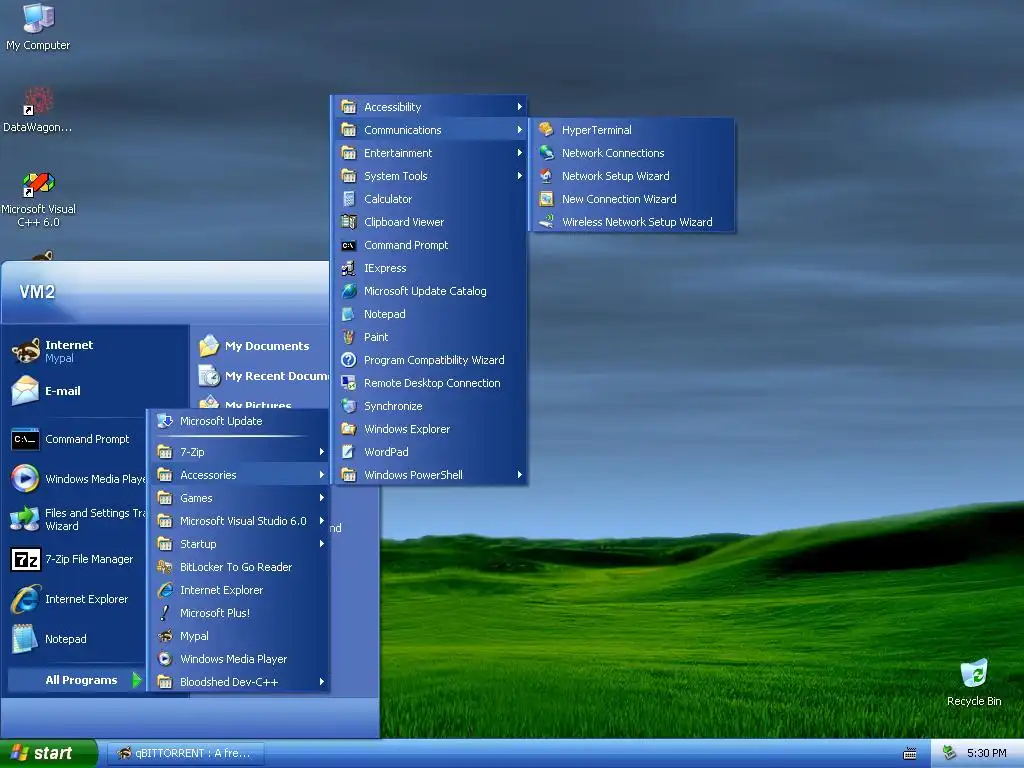Click Synchronize

pos(430,406)
